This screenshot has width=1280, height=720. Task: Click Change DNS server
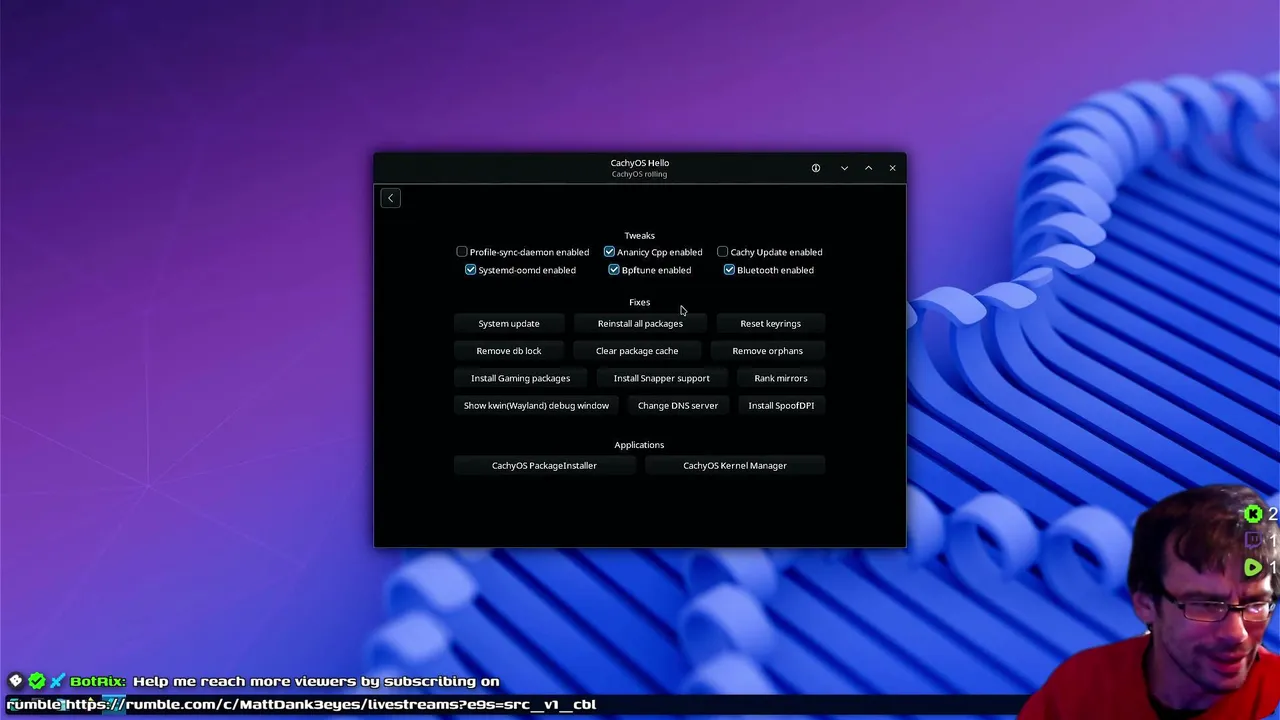click(x=678, y=405)
